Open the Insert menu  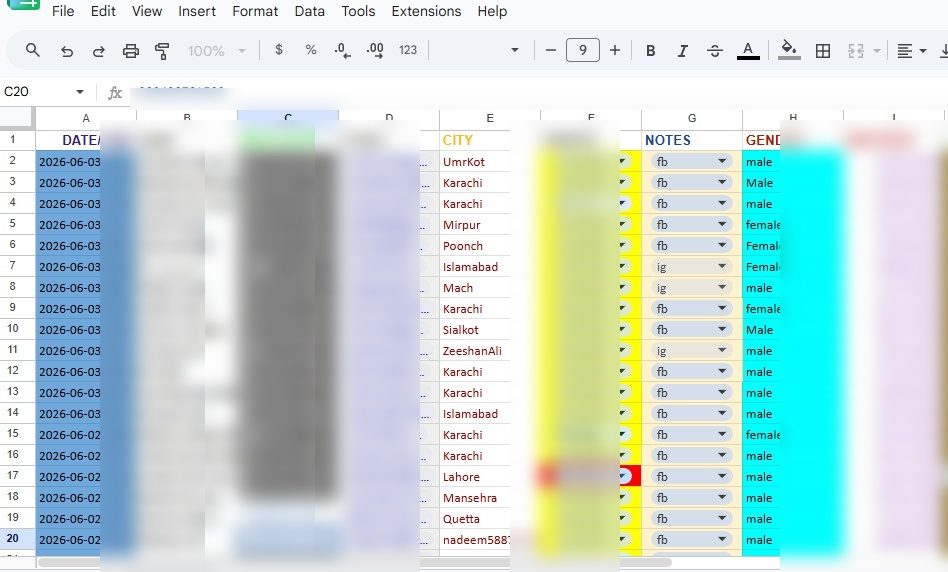coord(197,11)
